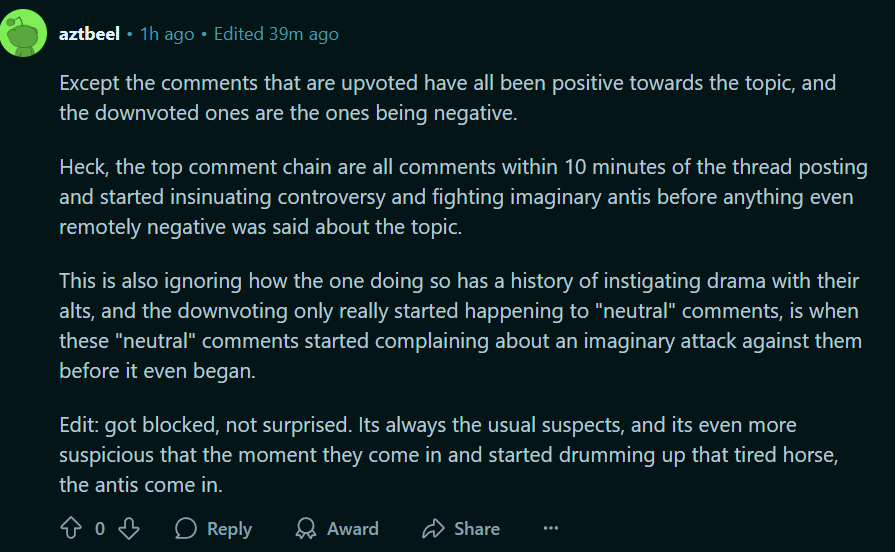This screenshot has height=552, width=895.
Task: Click the paragraph beginning "Except the comments"
Action: click(432, 98)
